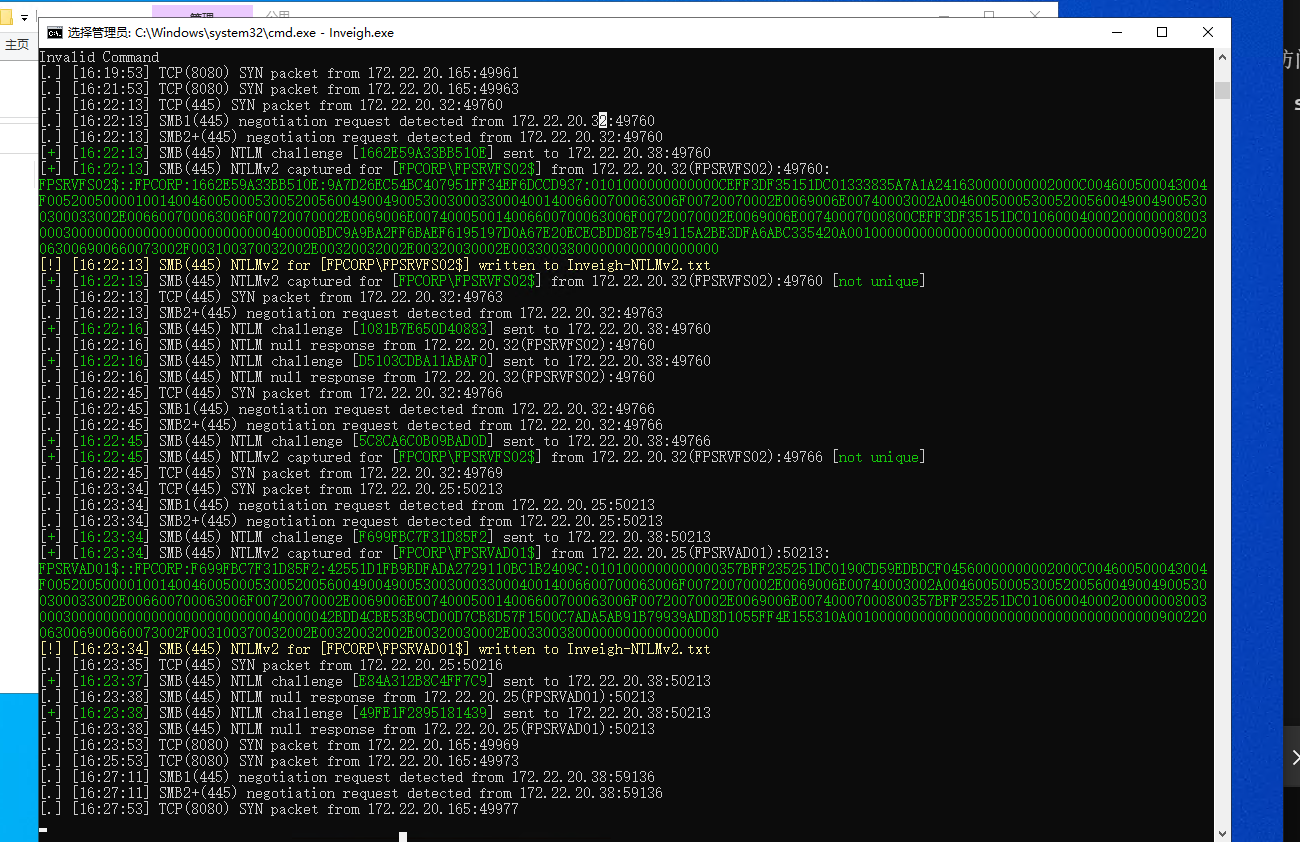The image size is (1300, 842).
Task: Click the cmd.exe - Inveigh.exe title bar text
Action: (x=230, y=33)
